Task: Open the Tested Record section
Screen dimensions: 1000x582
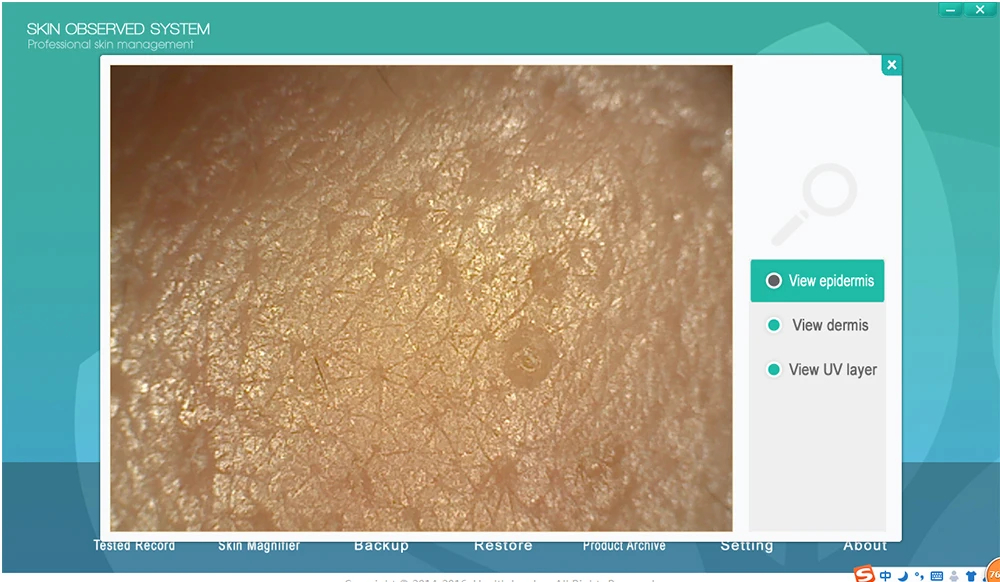Action: pos(134,546)
